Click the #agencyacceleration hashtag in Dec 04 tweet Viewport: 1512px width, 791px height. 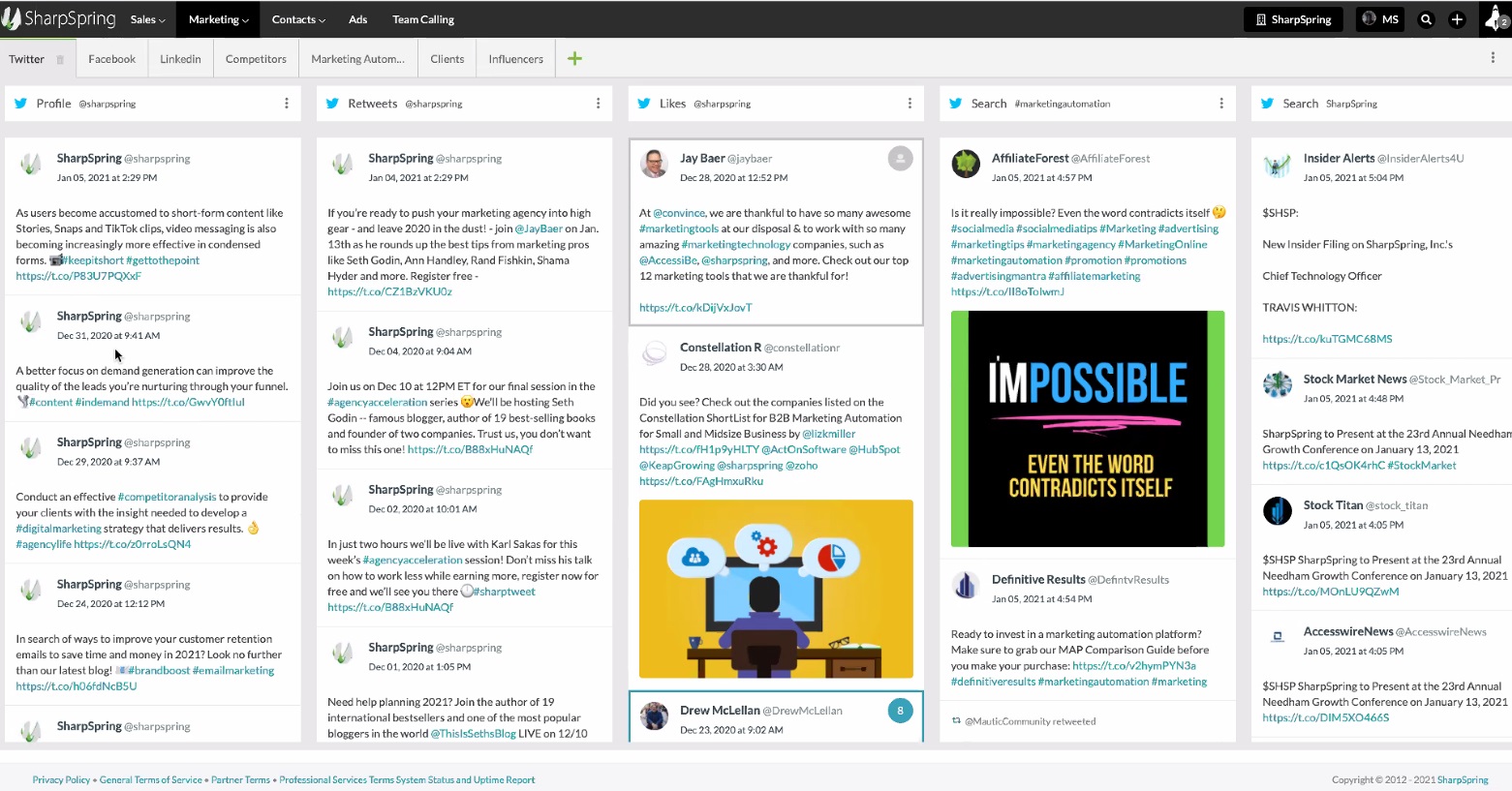377,402
